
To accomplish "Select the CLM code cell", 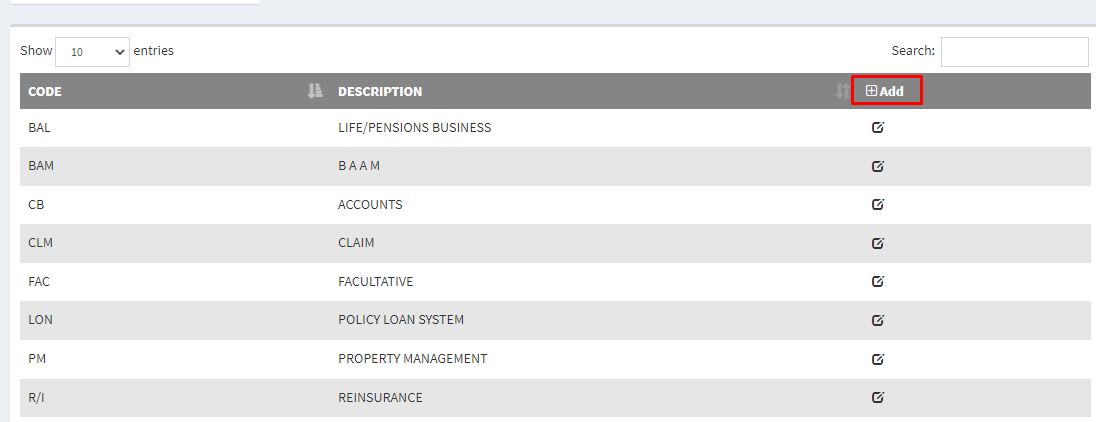I will [40, 243].
